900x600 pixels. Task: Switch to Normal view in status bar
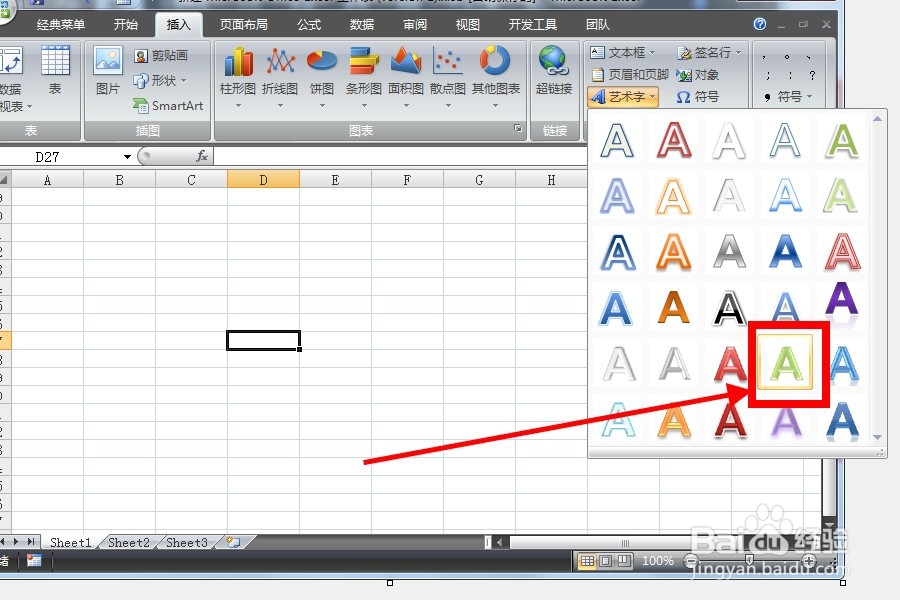click(587, 561)
